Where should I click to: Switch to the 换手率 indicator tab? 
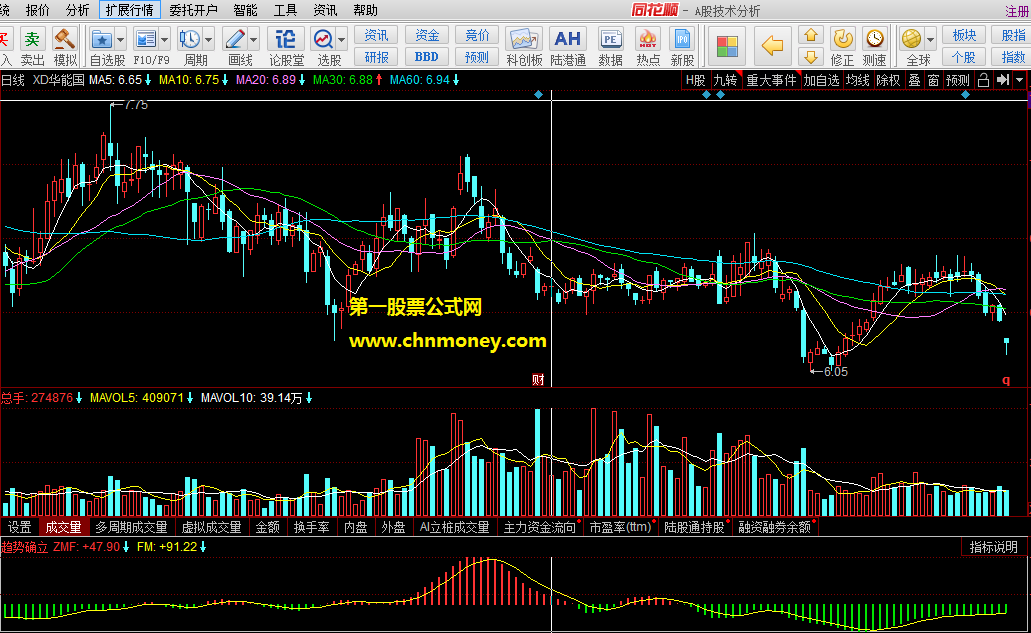point(312,527)
